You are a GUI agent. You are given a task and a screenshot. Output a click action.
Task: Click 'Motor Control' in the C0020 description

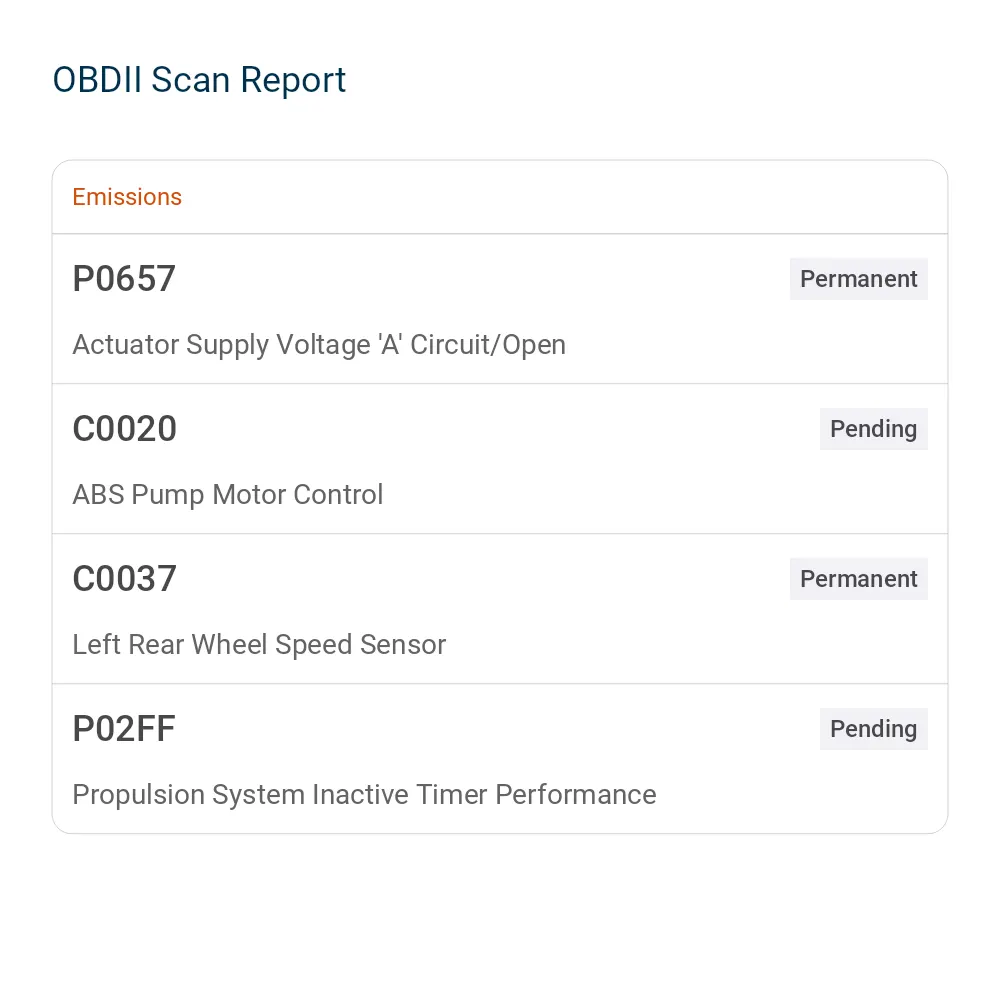(297, 495)
